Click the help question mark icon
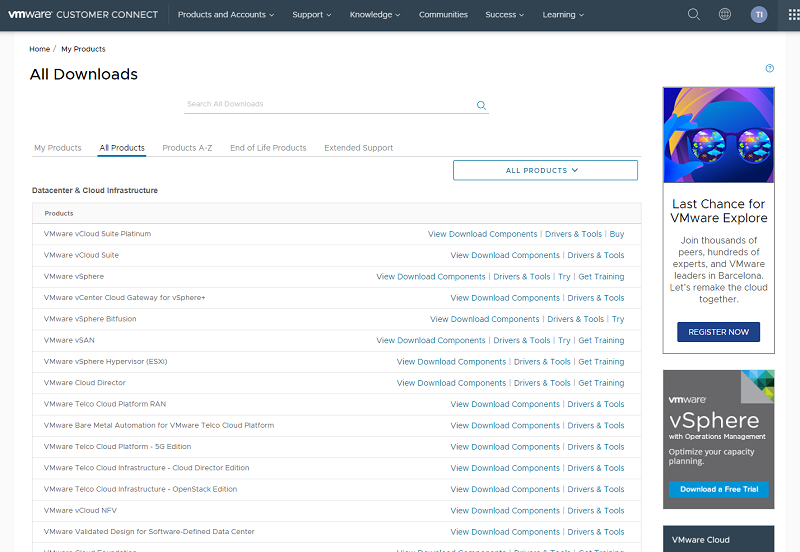The image size is (800, 552). tap(769, 68)
